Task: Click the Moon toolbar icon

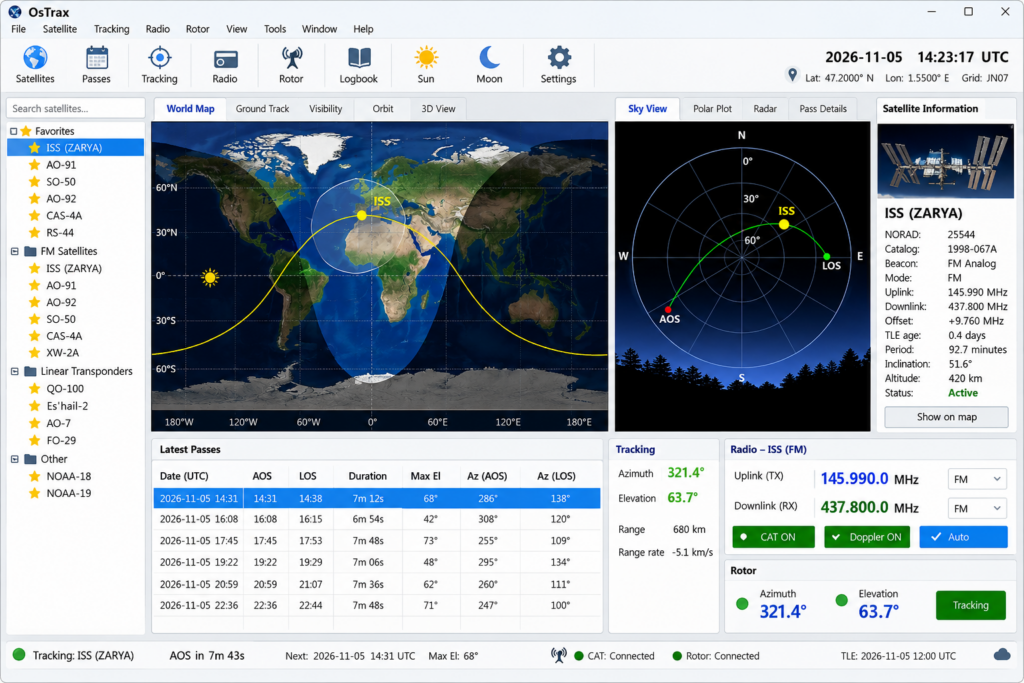Action: coord(489,57)
